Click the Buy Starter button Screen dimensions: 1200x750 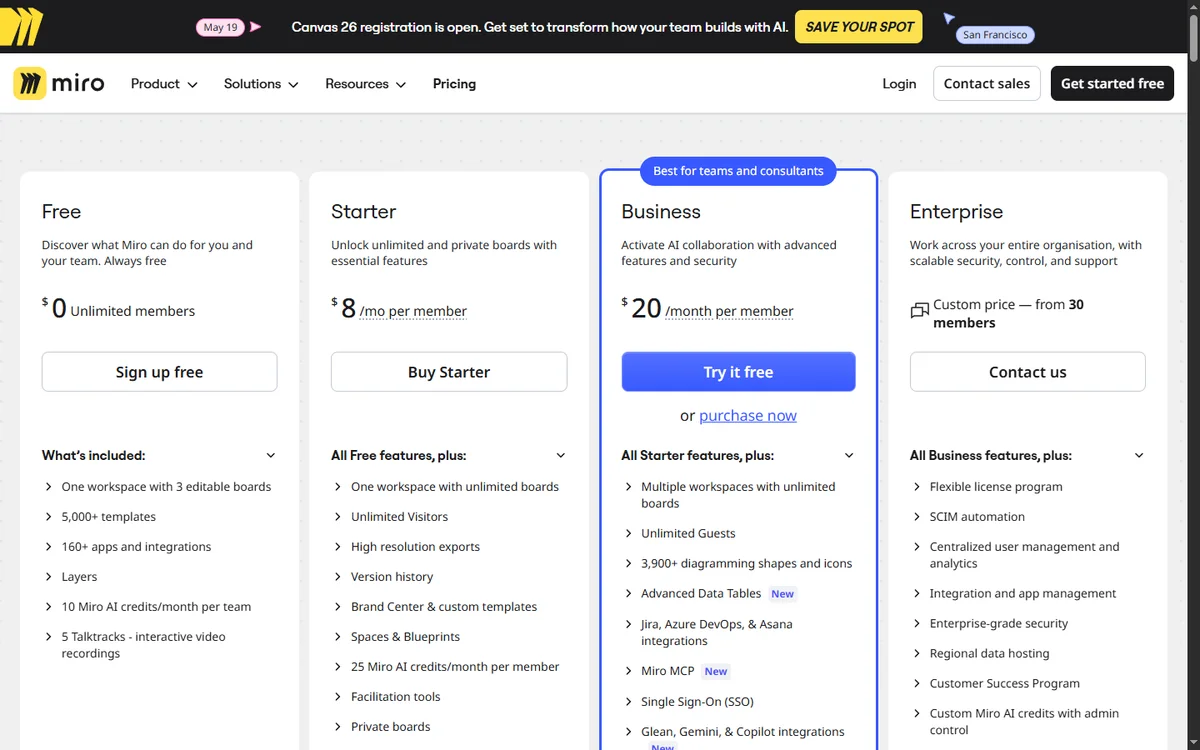pyautogui.click(x=449, y=372)
